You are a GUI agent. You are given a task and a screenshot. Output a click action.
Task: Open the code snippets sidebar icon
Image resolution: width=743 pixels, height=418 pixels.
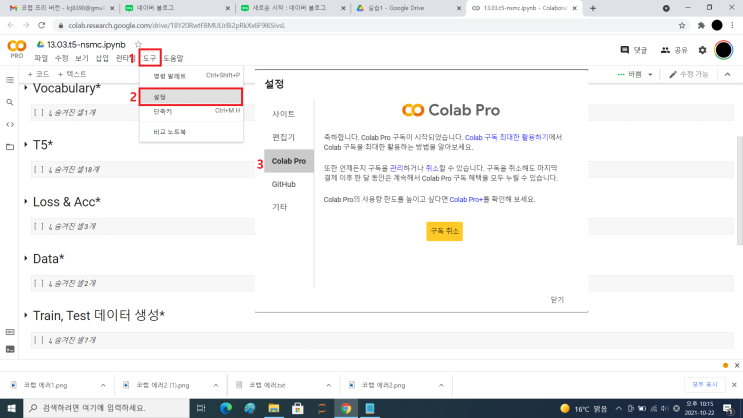[x=10, y=125]
